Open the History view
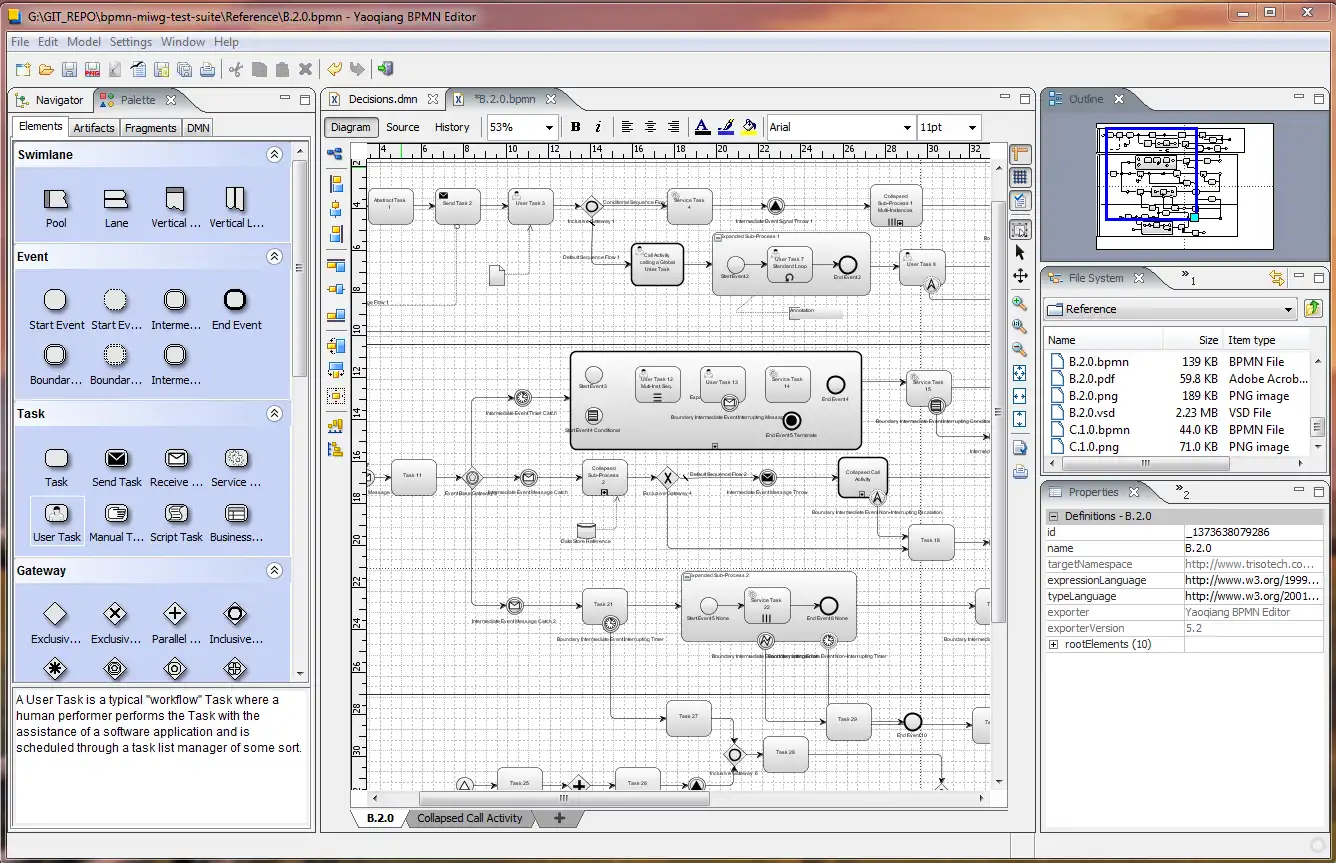This screenshot has width=1336, height=863. [x=452, y=127]
